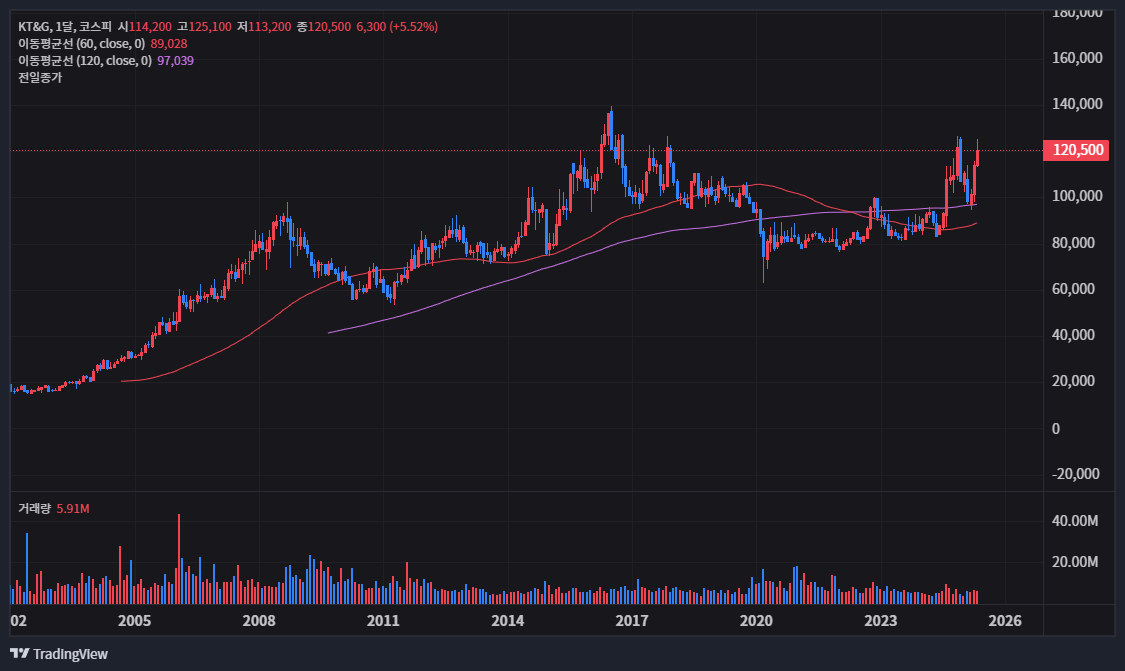Click the TradingView logo link
Image resolution: width=1125 pixels, height=671 pixels.
(x=59, y=654)
